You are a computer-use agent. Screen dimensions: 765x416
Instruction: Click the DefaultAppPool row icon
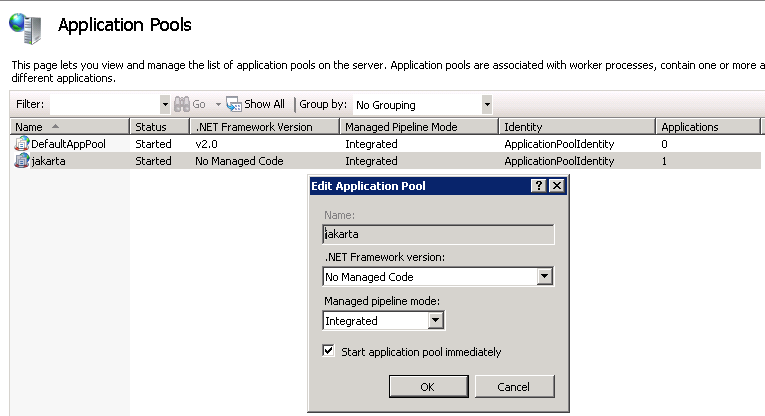tap(21, 144)
